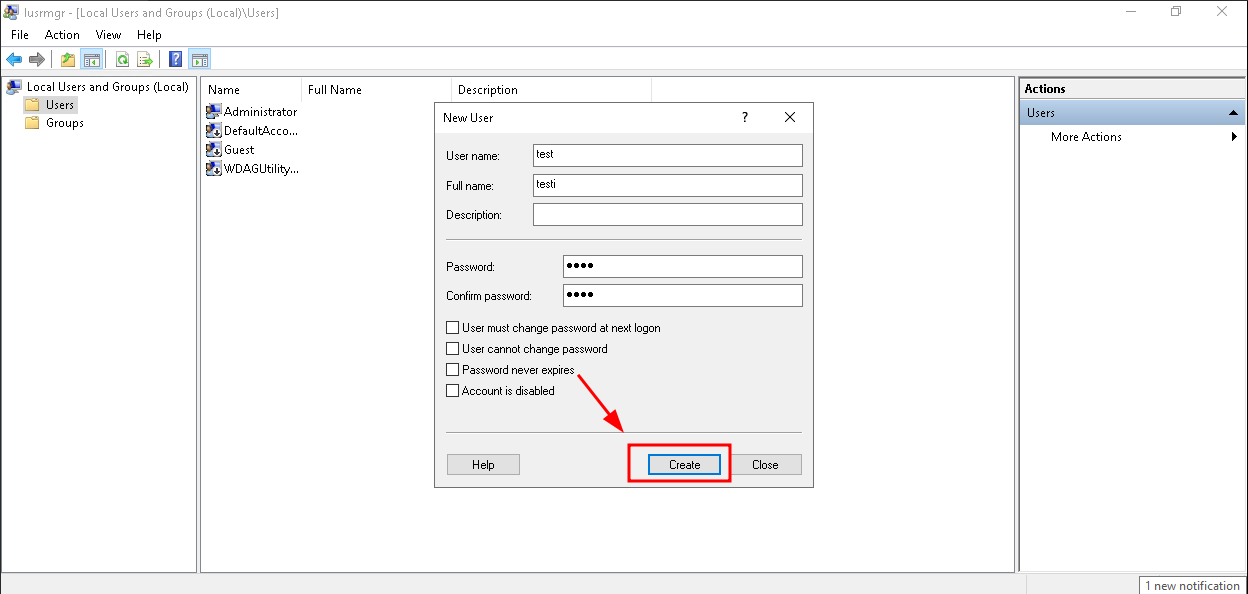Tick Password never expires checkbox
Viewport: 1248px width, 594px height.
tap(453, 370)
